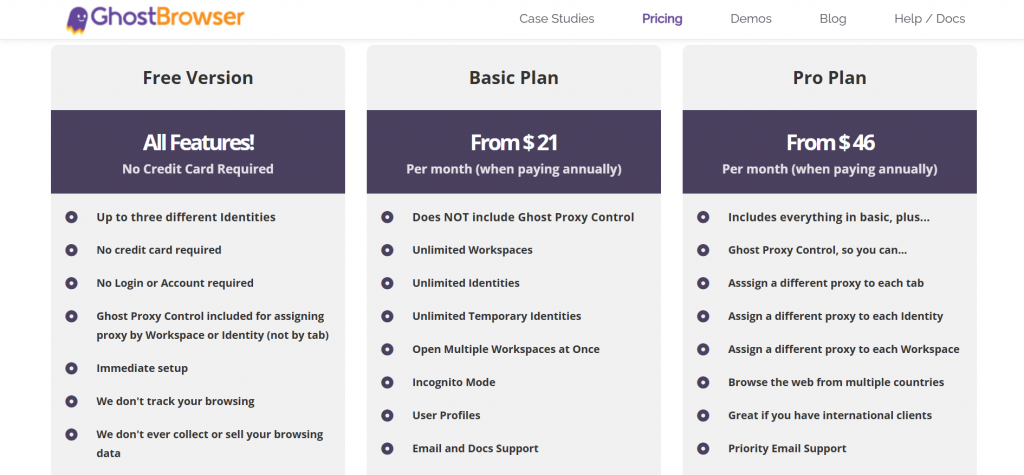Viewport: 1024px width, 475px height.
Task: Click the bullet icon beside Priority Email Support
Action: coord(703,448)
